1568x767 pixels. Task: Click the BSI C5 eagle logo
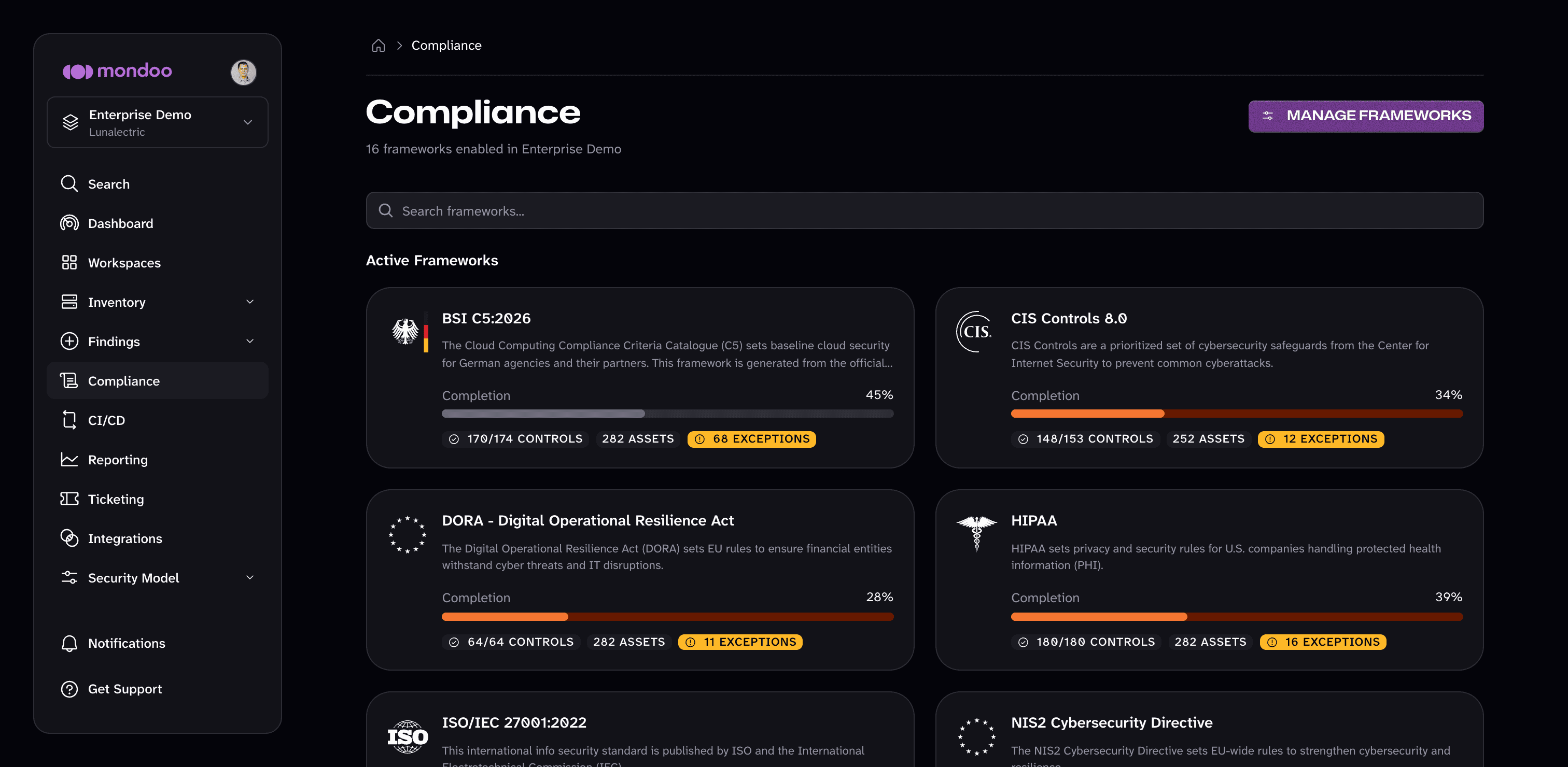coord(409,332)
